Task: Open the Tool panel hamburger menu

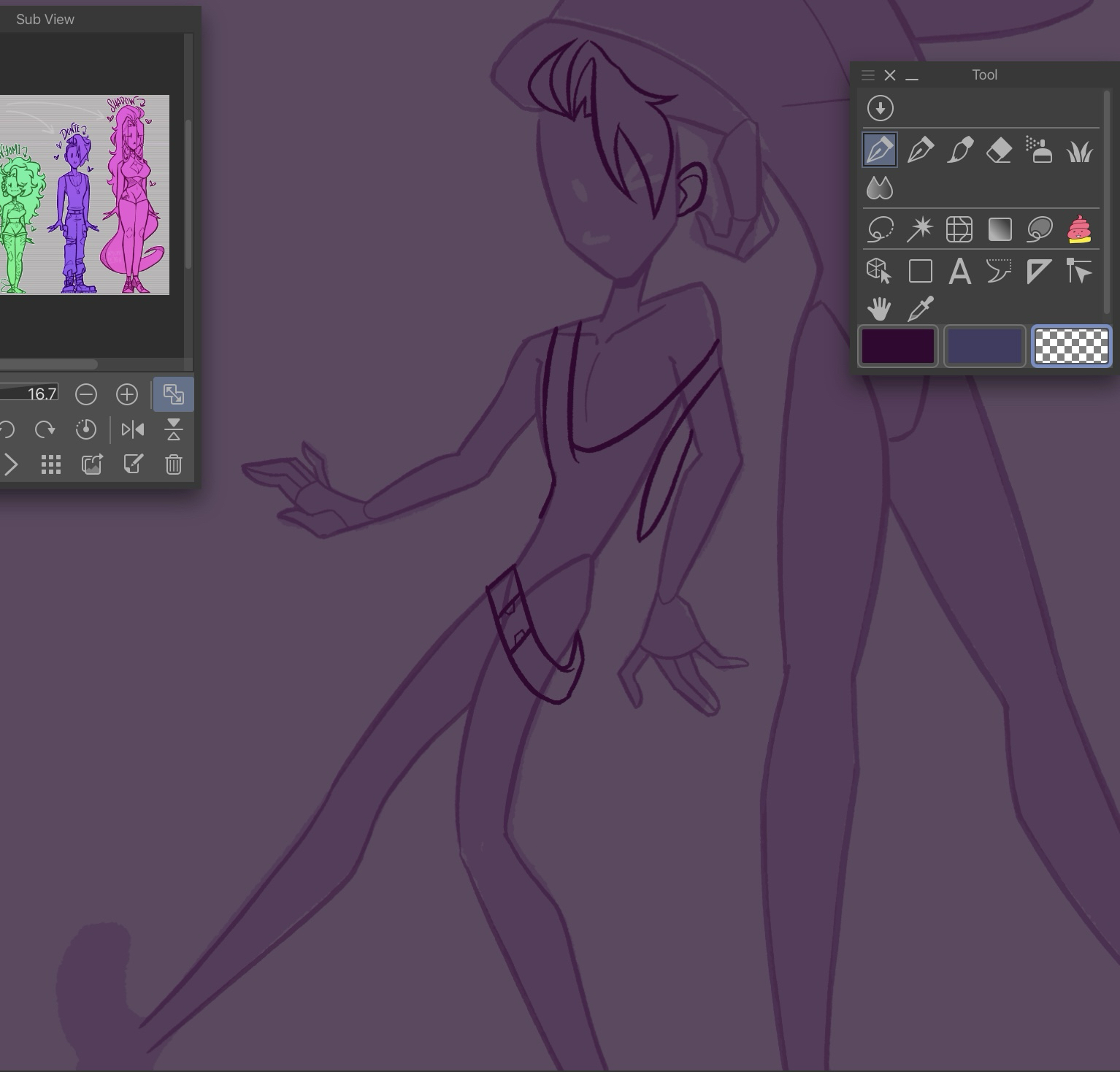Action: pos(867,75)
